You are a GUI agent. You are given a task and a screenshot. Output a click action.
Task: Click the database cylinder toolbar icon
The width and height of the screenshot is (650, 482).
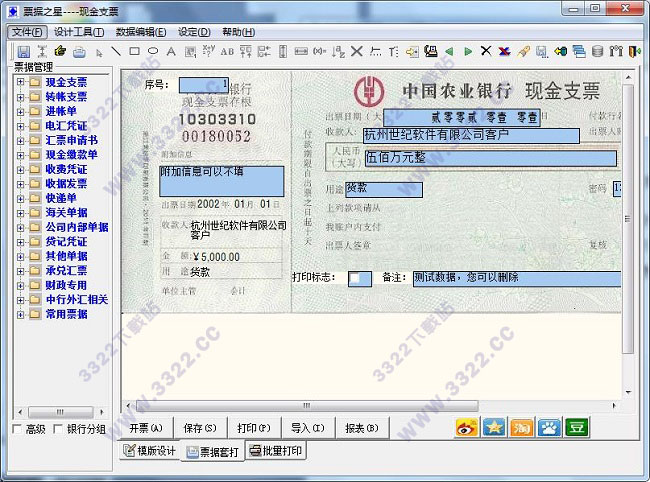(x=597, y=51)
